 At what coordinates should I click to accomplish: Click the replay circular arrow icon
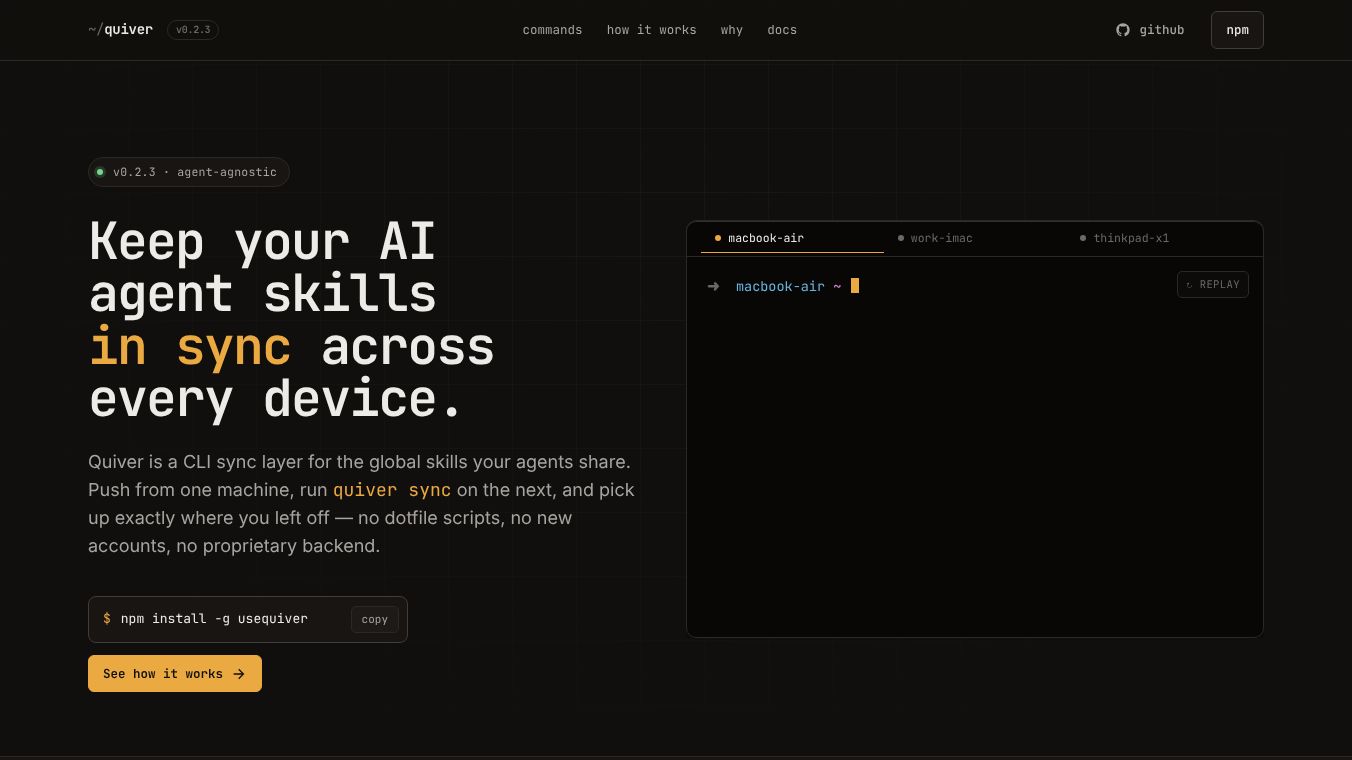pyautogui.click(x=1189, y=285)
